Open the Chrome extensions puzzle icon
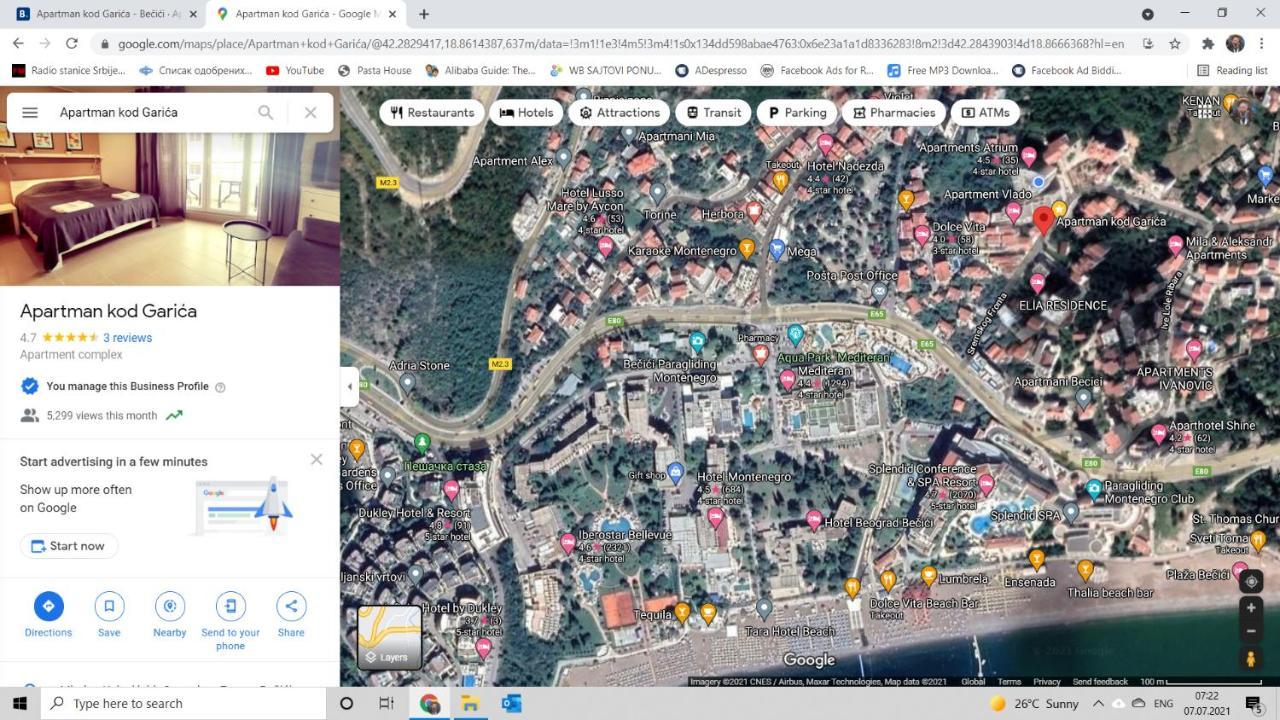The height and width of the screenshot is (720, 1280). coord(1208,43)
